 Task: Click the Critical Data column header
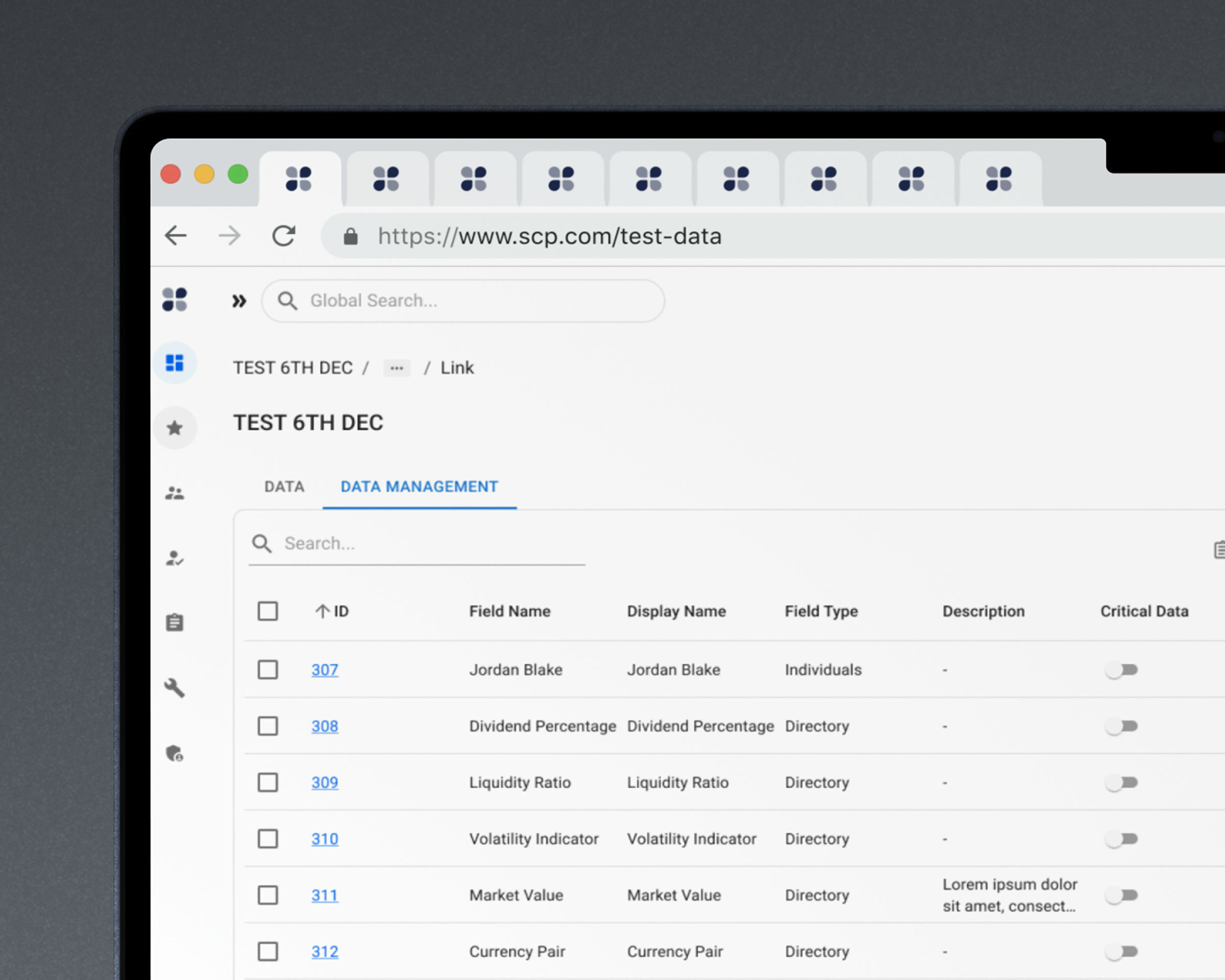click(1144, 611)
